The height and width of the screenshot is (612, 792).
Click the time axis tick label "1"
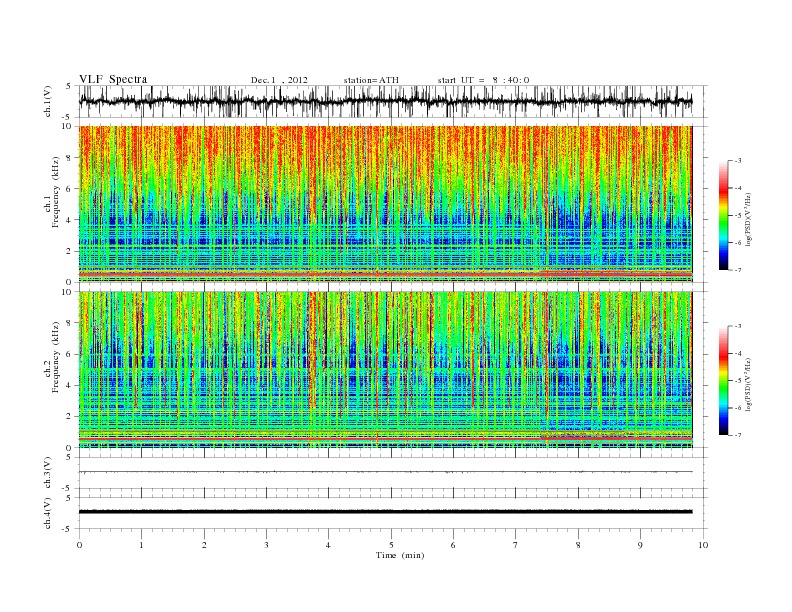141,545
